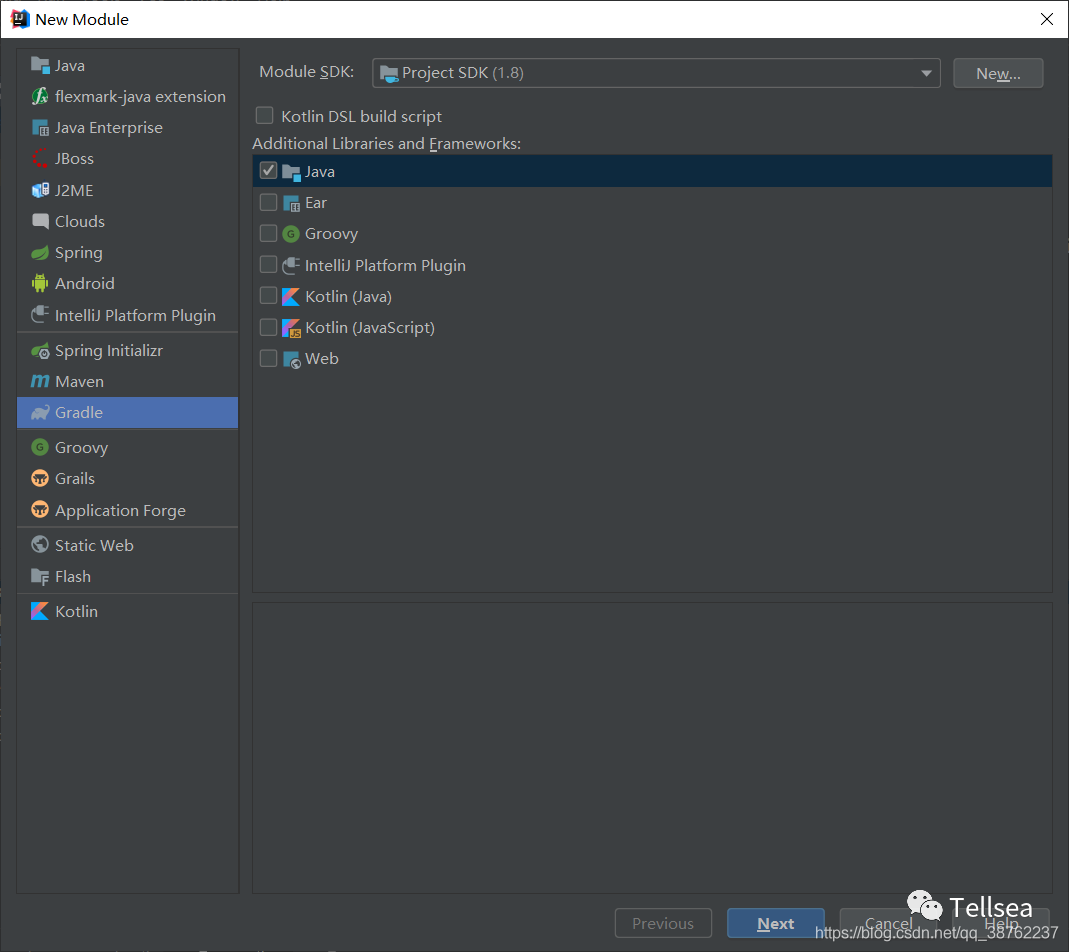Click IntelliJ Platform Plugin framework icon

291,265
